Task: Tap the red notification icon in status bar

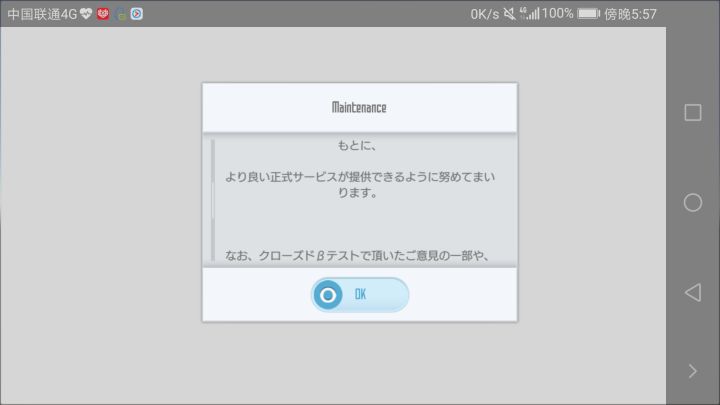Action: tap(103, 14)
